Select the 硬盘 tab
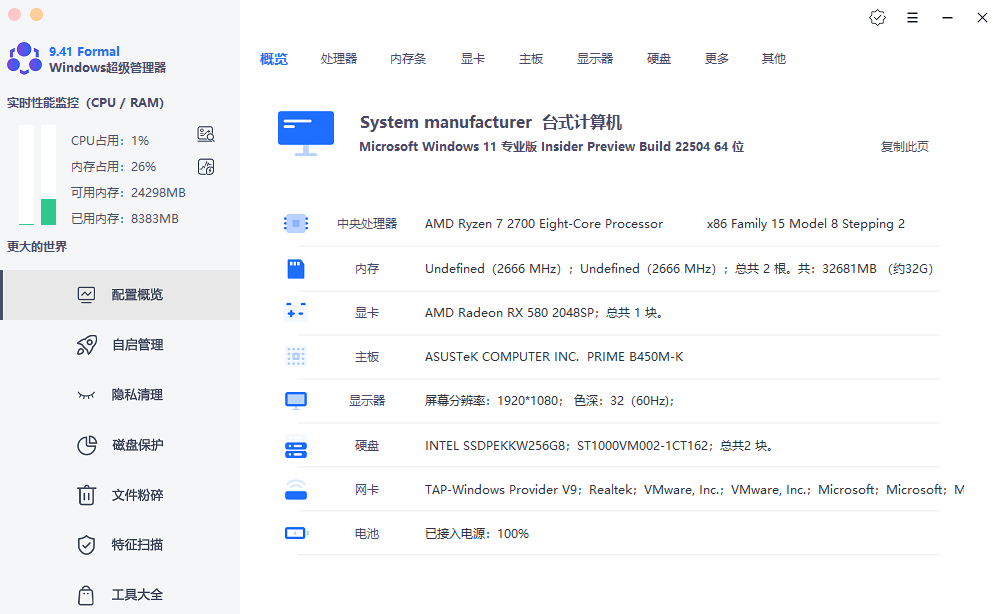Image resolution: width=999 pixels, height=614 pixels. click(659, 59)
